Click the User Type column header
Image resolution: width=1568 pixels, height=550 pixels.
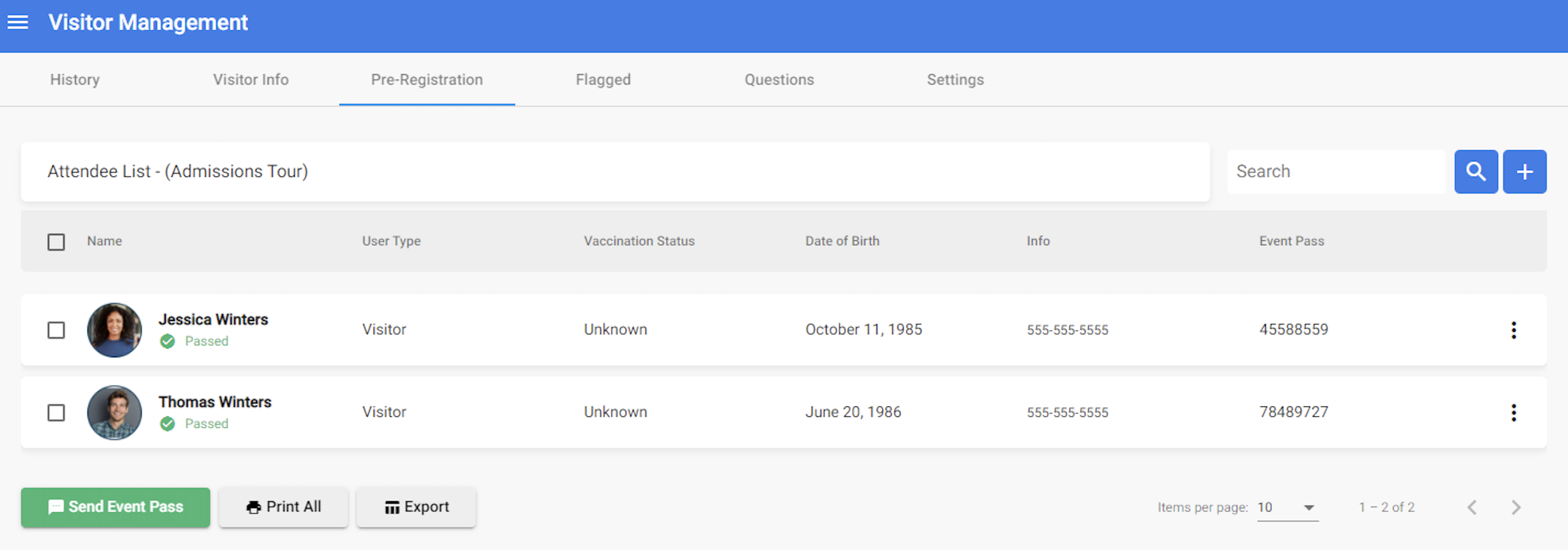391,241
